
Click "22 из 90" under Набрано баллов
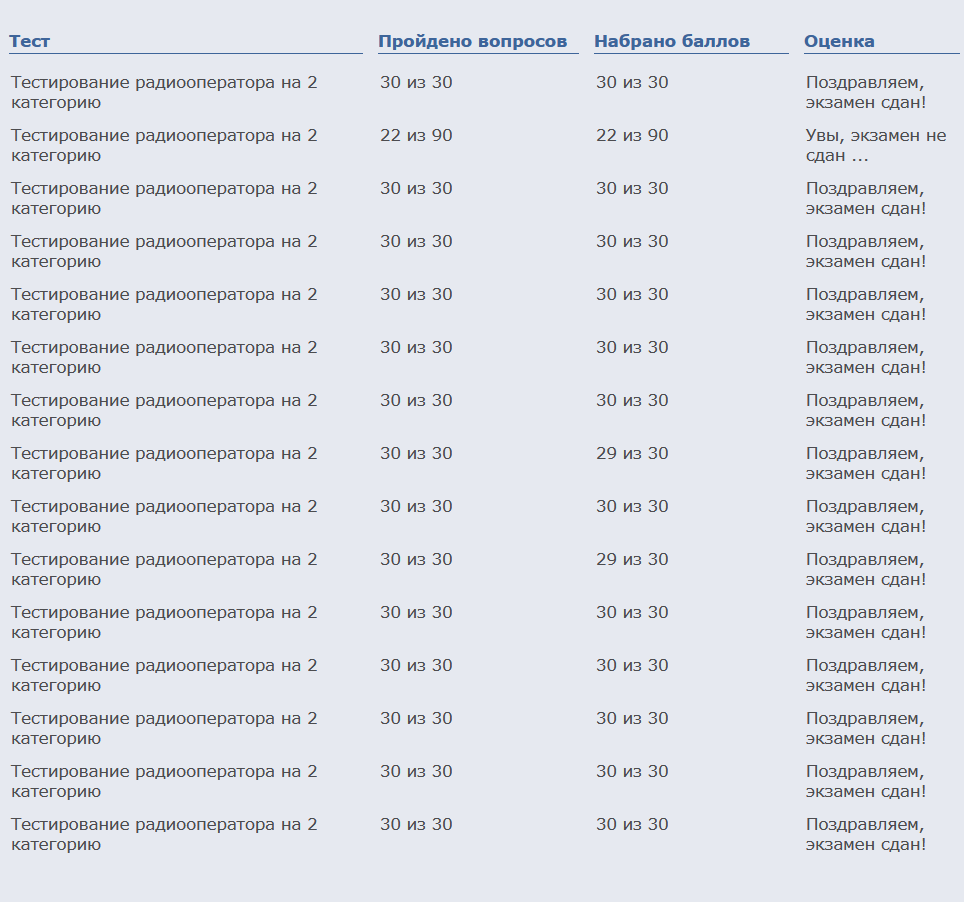click(632, 135)
